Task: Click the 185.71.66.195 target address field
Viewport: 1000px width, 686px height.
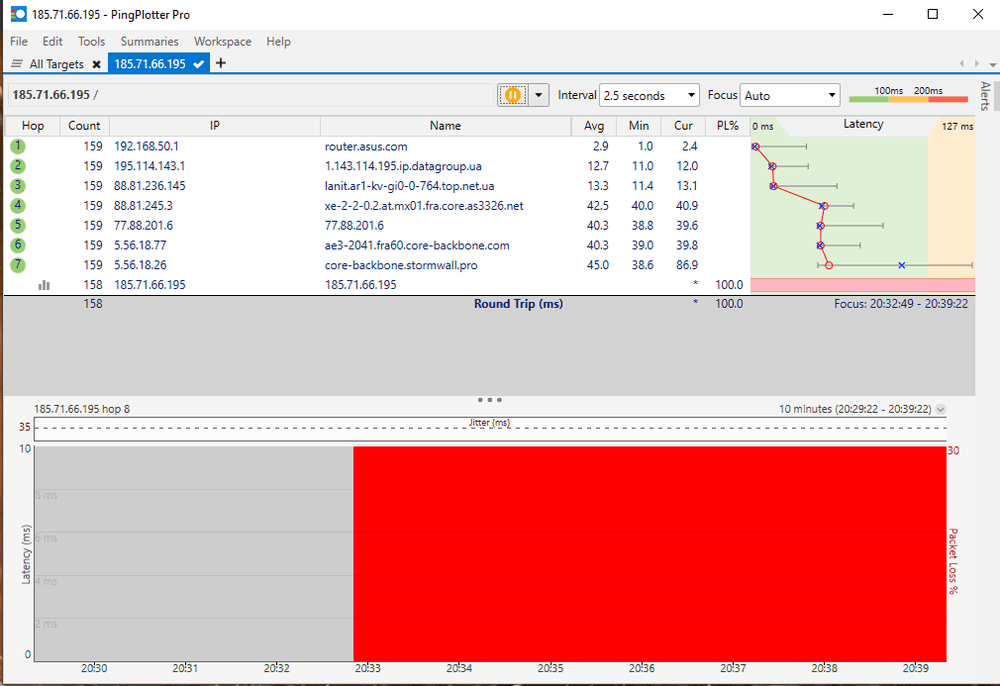Action: click(x=250, y=95)
